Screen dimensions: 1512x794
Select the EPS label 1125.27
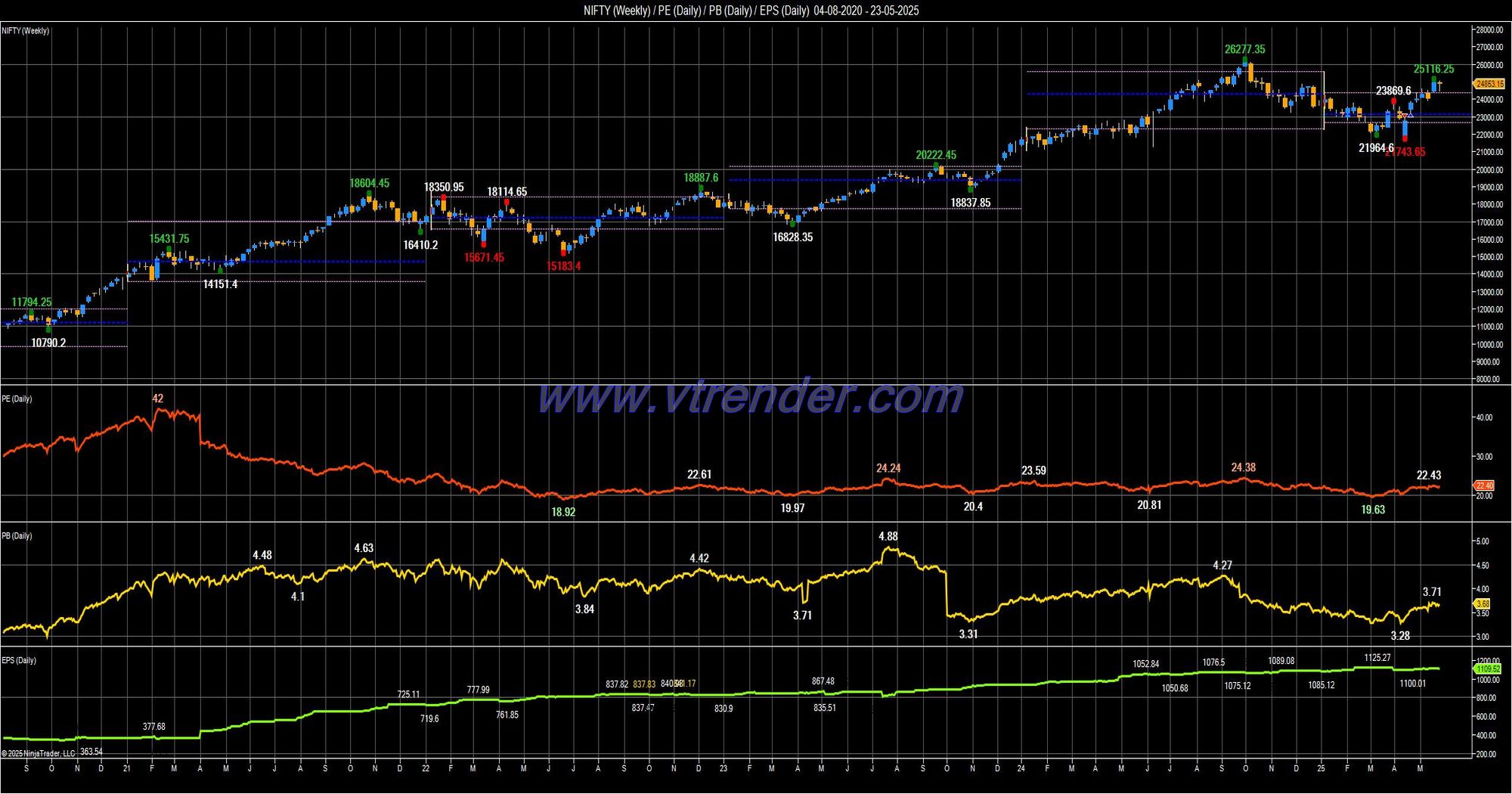[x=1377, y=658]
